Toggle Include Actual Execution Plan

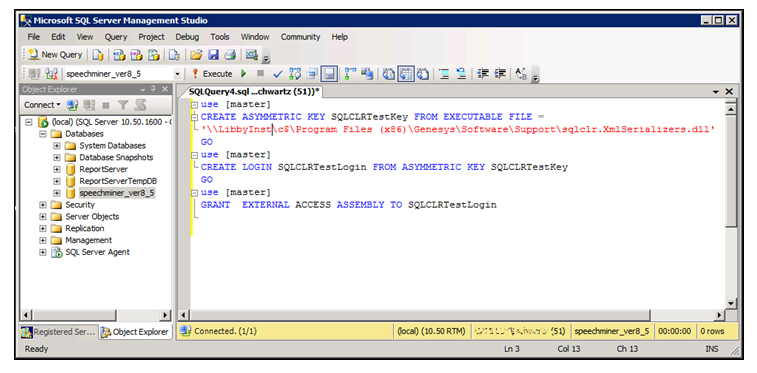coord(350,74)
